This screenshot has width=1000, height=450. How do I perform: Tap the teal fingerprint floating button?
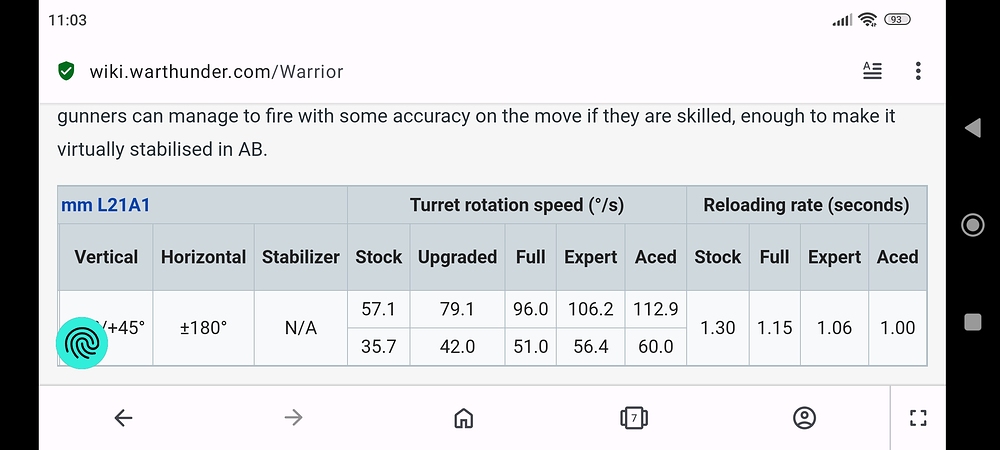82,343
